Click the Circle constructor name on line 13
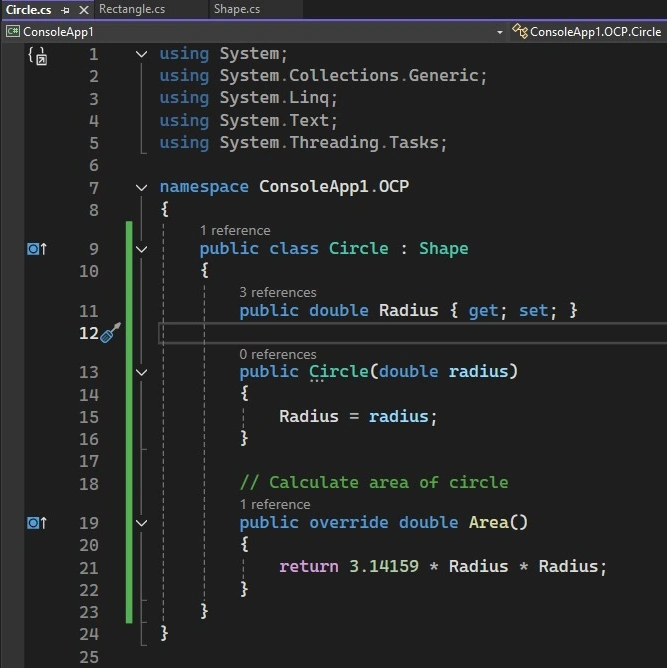 339,371
